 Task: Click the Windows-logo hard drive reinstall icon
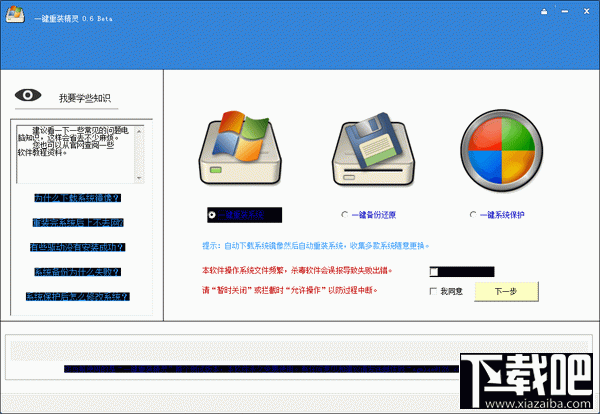tap(240, 148)
